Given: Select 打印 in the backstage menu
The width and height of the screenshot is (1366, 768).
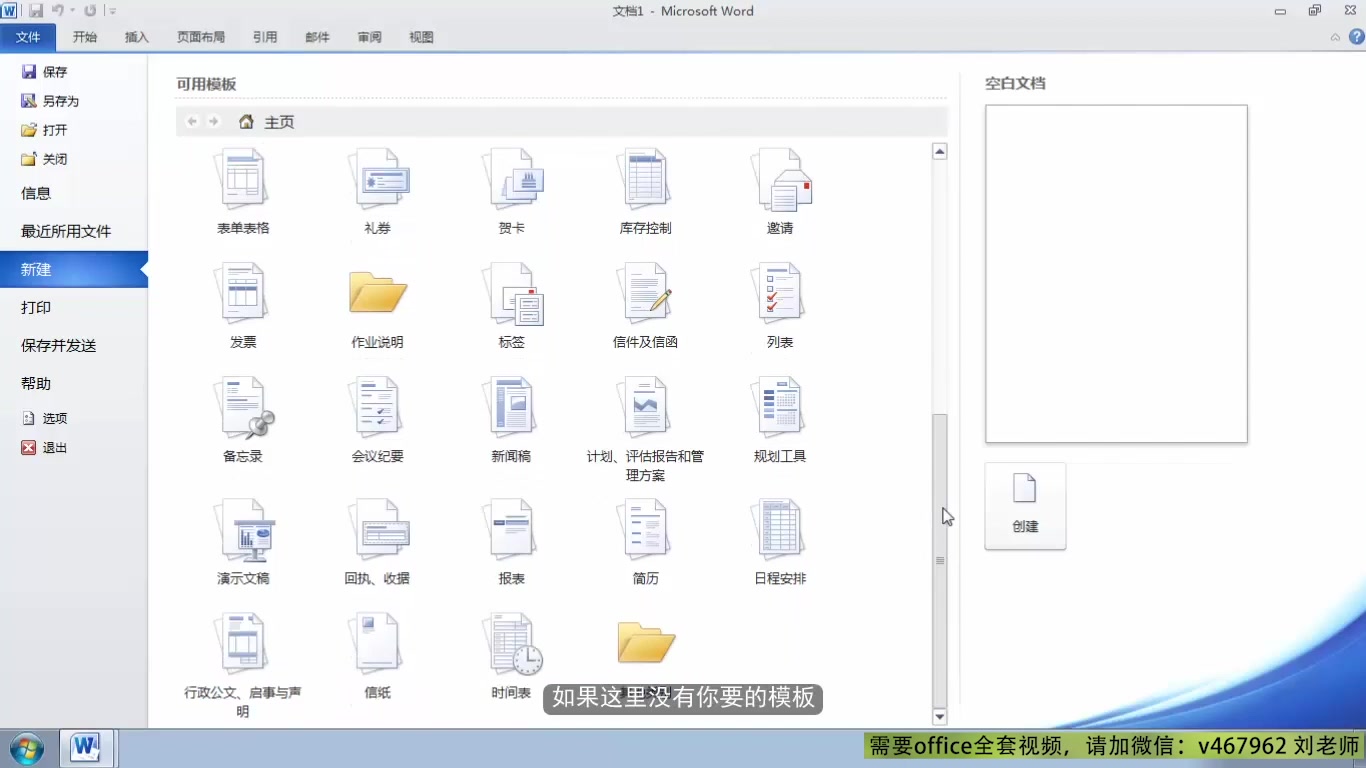Looking at the screenshot, I should point(36,307).
